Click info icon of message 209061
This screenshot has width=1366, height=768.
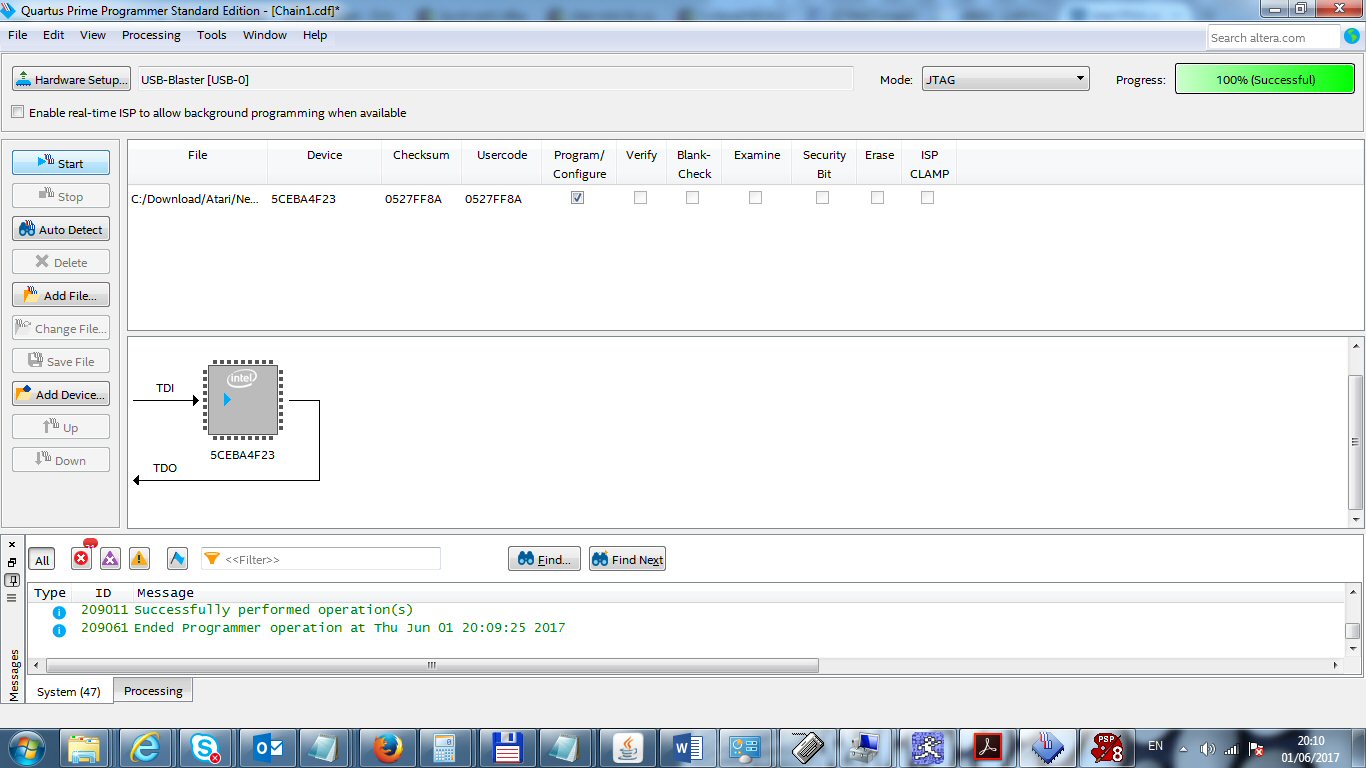pos(59,630)
